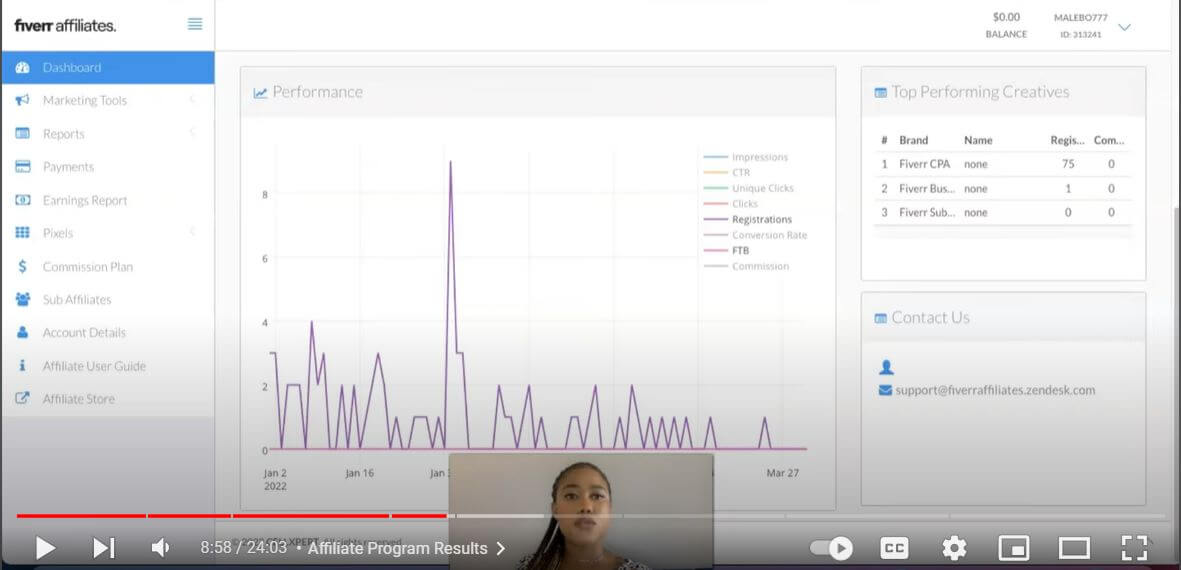The width and height of the screenshot is (1181, 570).
Task: Click the Marketing Tools megaphone icon
Action: pos(23,100)
